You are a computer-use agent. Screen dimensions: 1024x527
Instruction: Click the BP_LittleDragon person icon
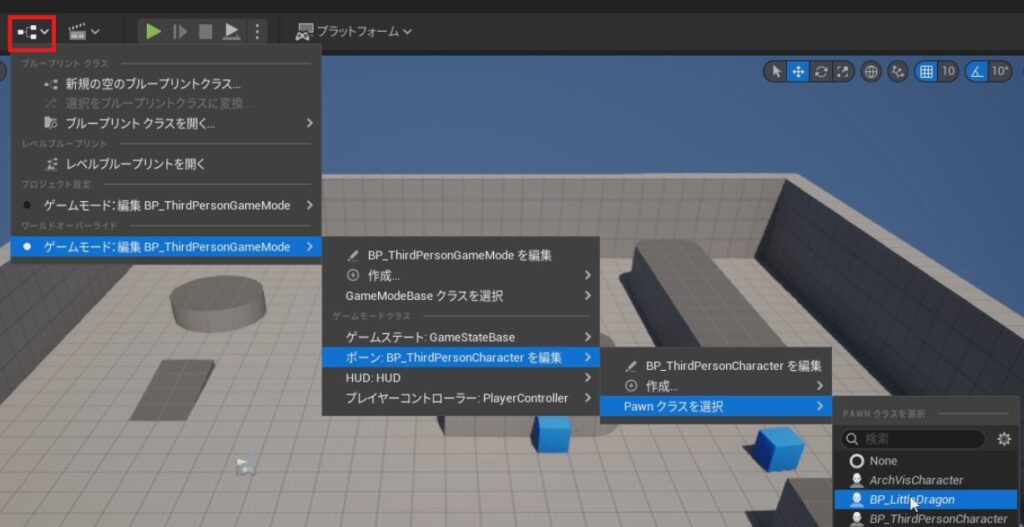(x=856, y=500)
